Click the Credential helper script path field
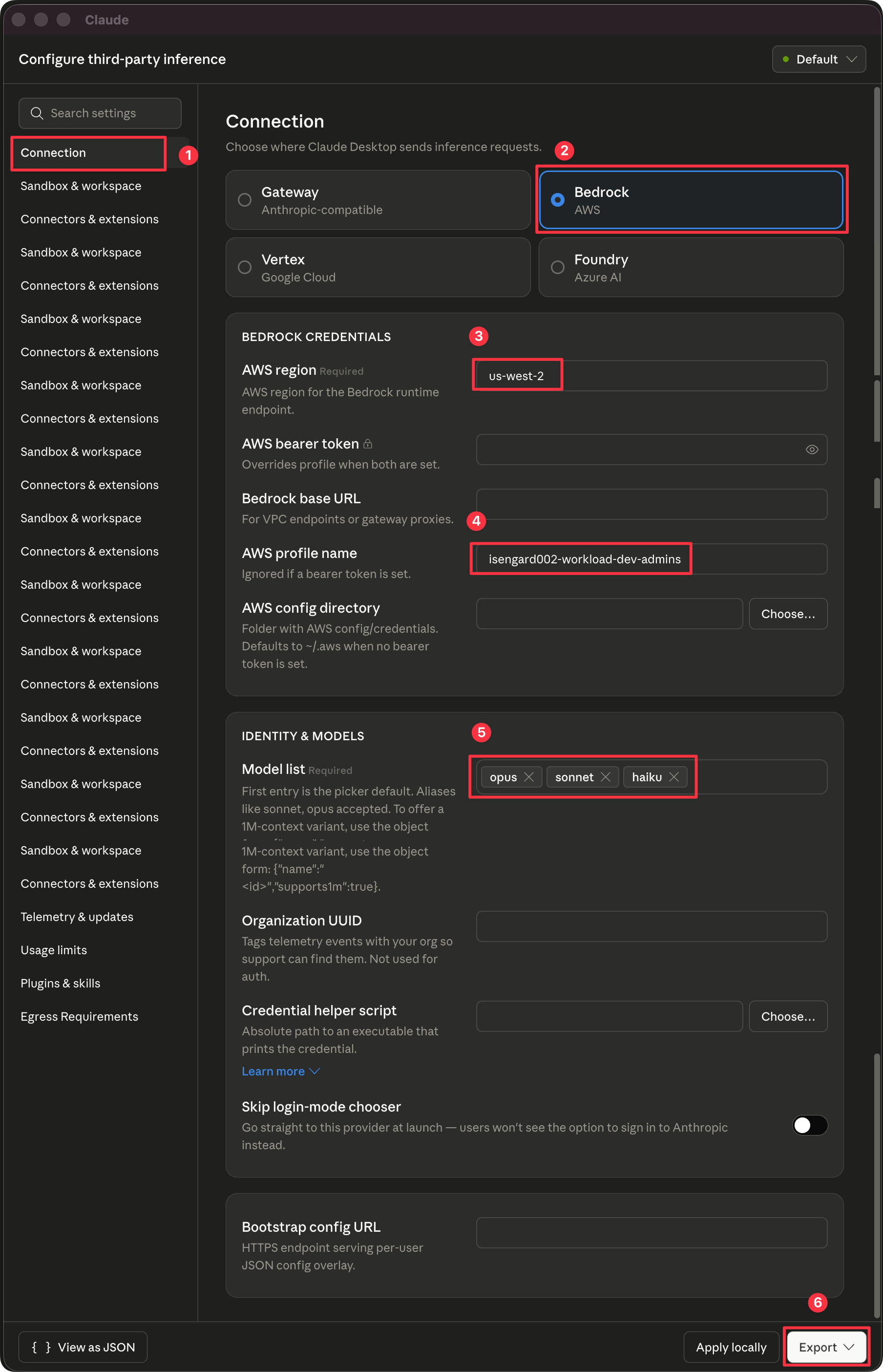This screenshot has height=1372, width=883. pyautogui.click(x=609, y=1016)
